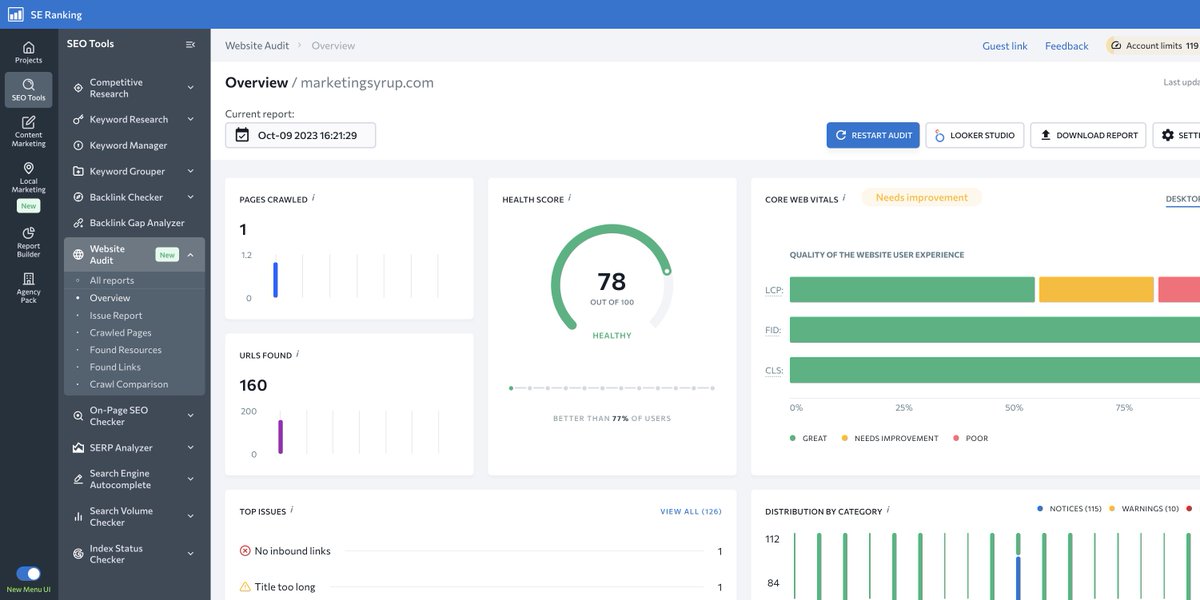Click the blue Pages Crawled bar
1200x600 pixels.
tap(276, 279)
